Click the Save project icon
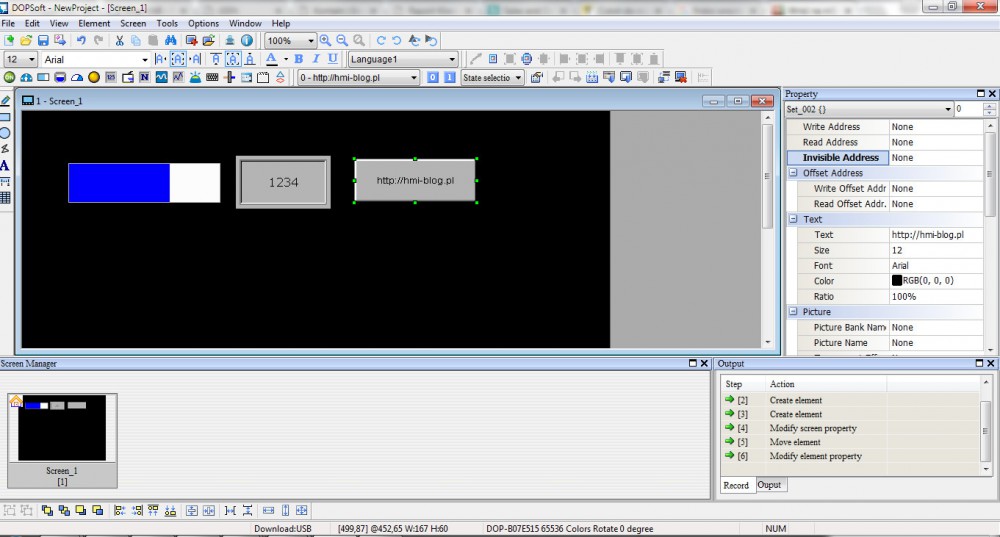Screen dimensions: 1000x537 click(x=43, y=41)
